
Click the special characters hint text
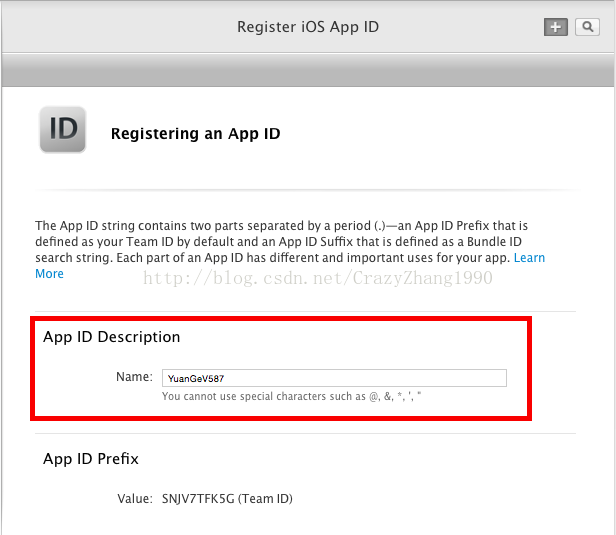291,397
